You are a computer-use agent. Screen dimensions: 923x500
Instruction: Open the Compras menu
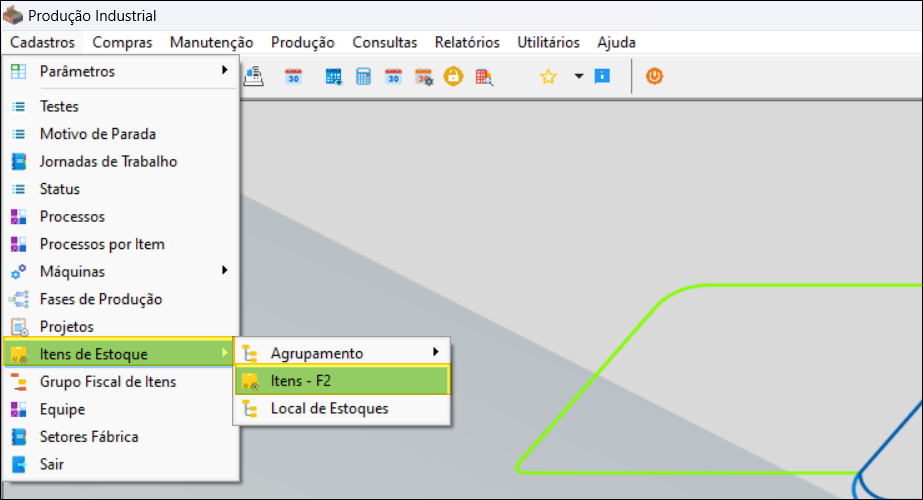122,42
